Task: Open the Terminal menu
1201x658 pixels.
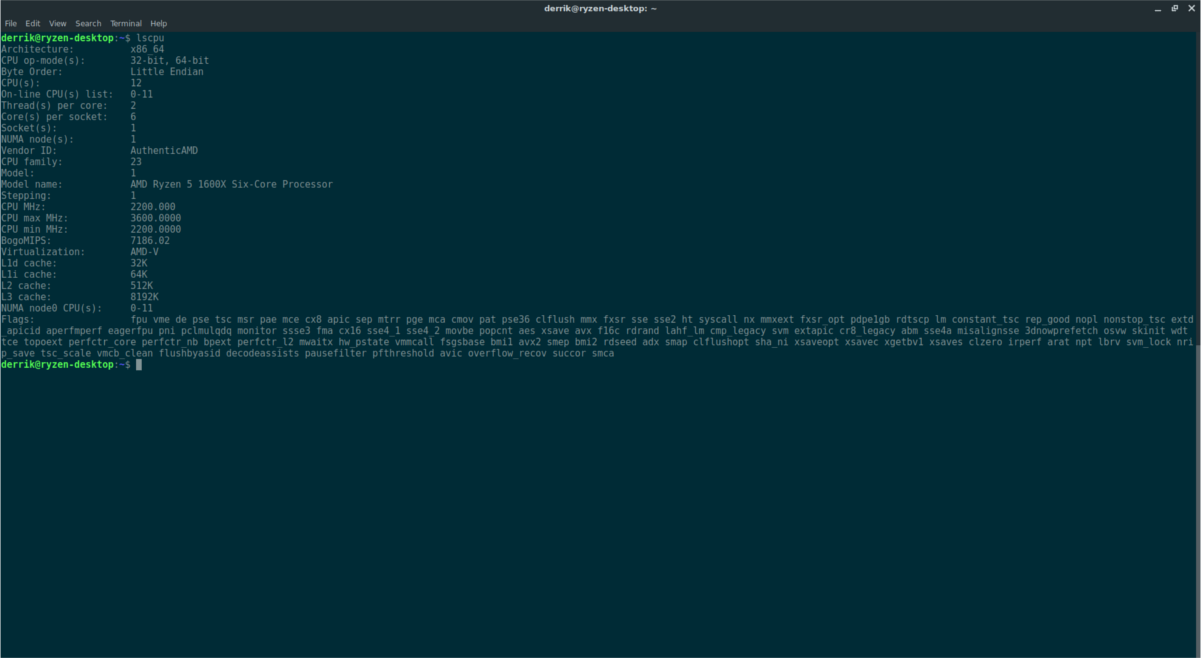Action: (x=126, y=23)
